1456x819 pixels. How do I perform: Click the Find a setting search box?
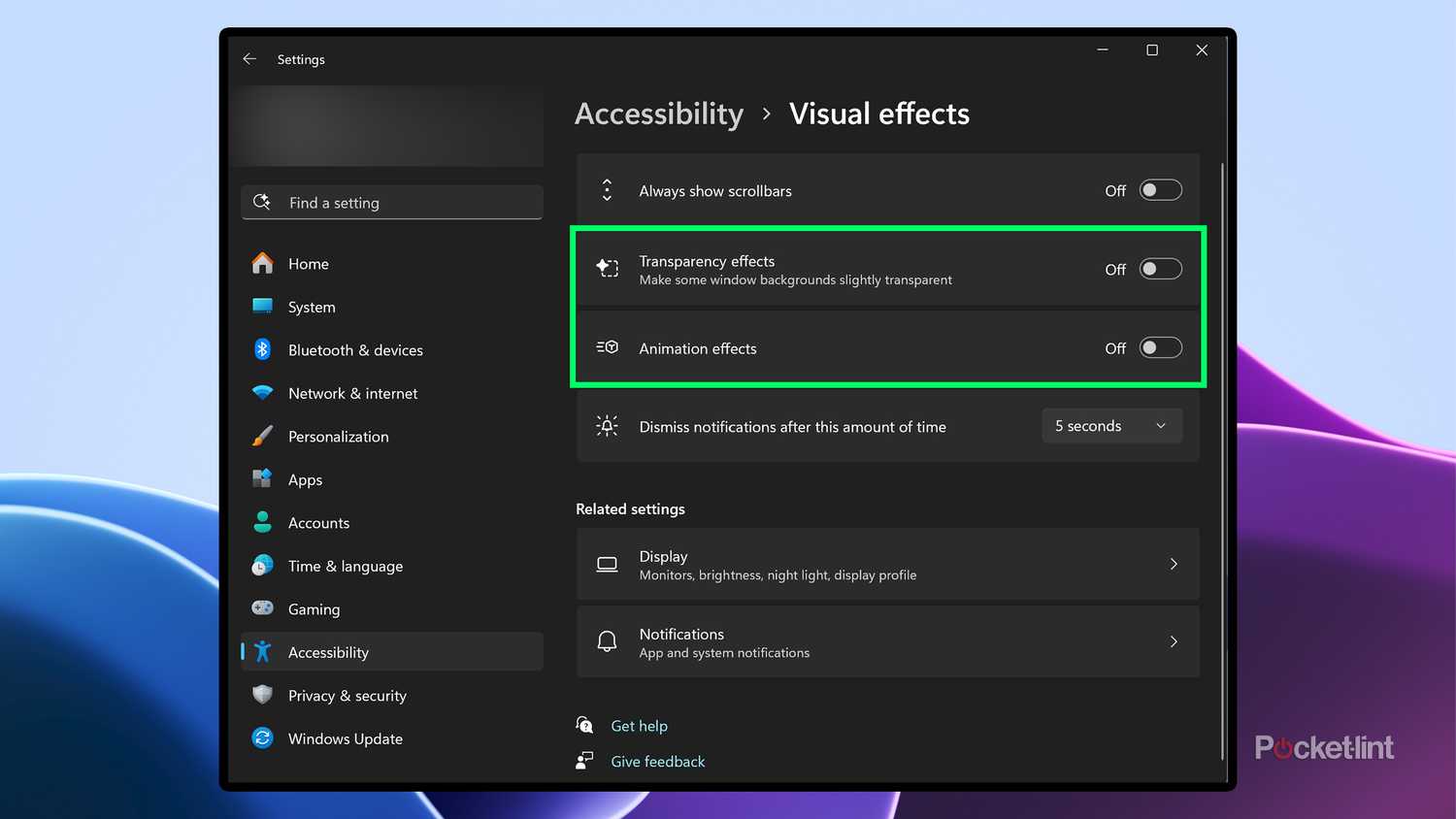(x=391, y=202)
